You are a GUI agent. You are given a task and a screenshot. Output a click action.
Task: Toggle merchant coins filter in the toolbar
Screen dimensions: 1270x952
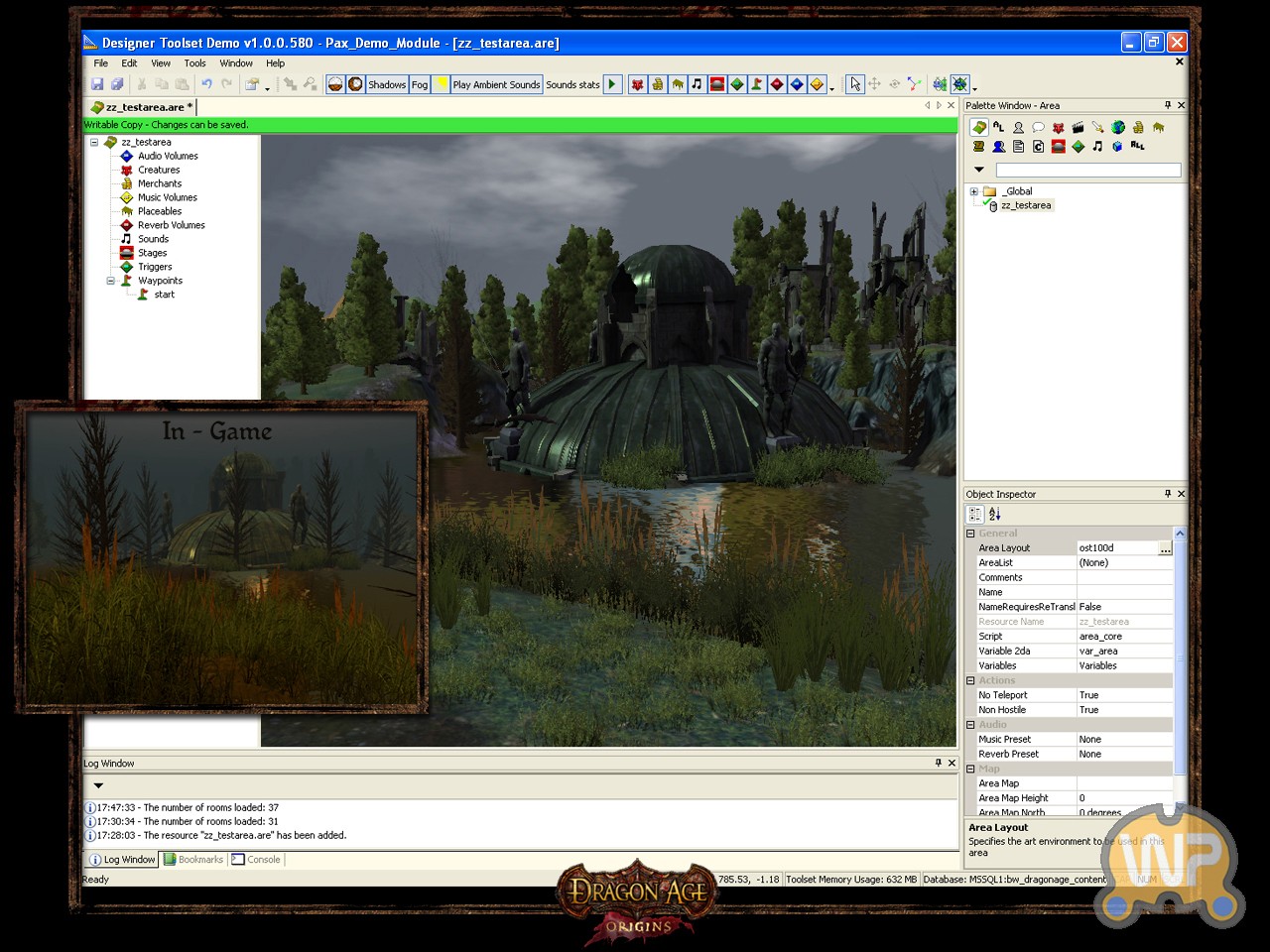(x=658, y=84)
